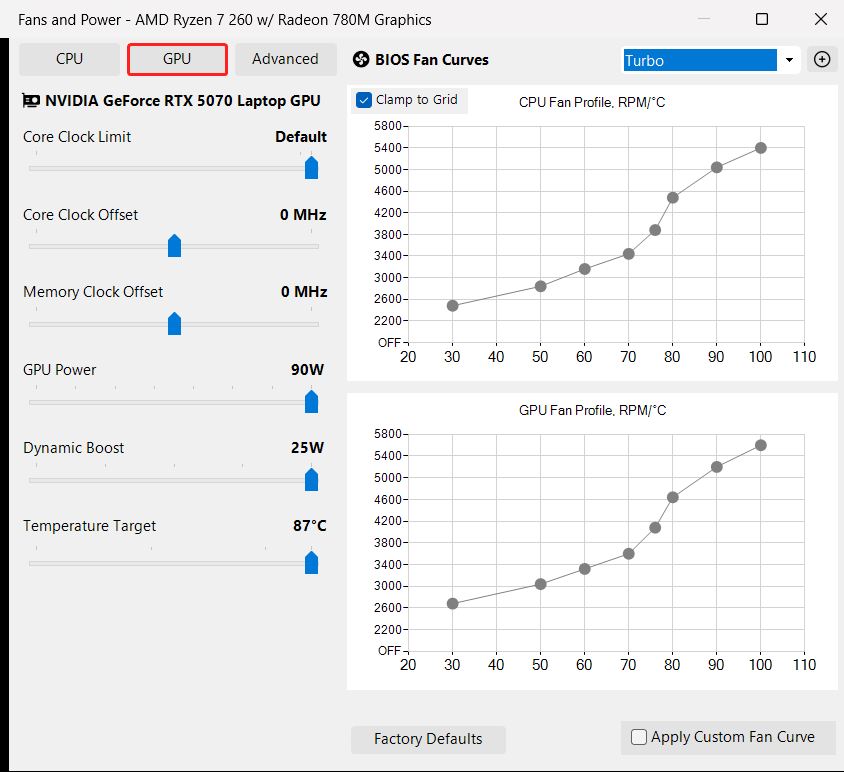Select the Turbo profile combo box field
844x772 pixels.
[x=699, y=60]
